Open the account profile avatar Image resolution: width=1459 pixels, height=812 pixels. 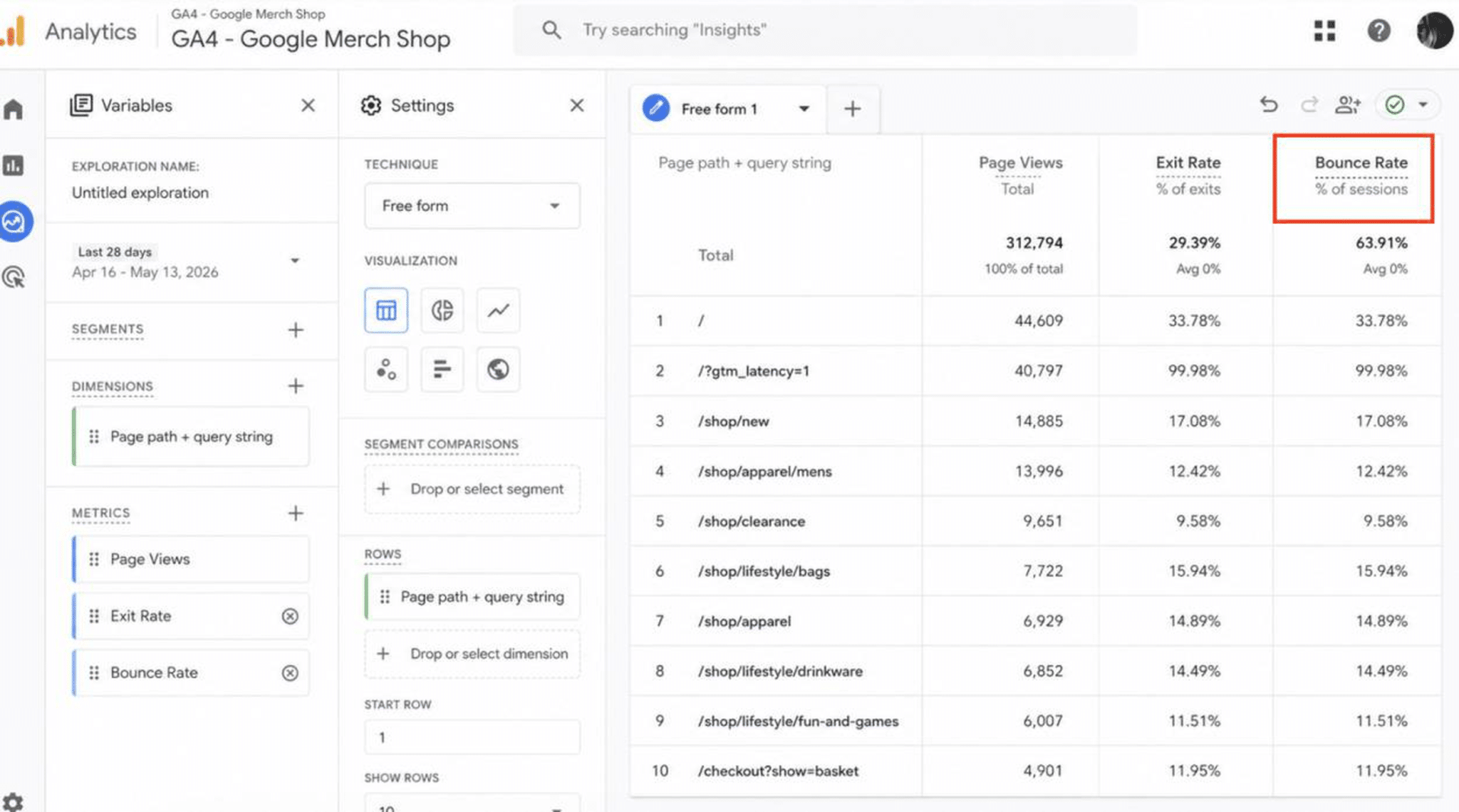(1434, 31)
